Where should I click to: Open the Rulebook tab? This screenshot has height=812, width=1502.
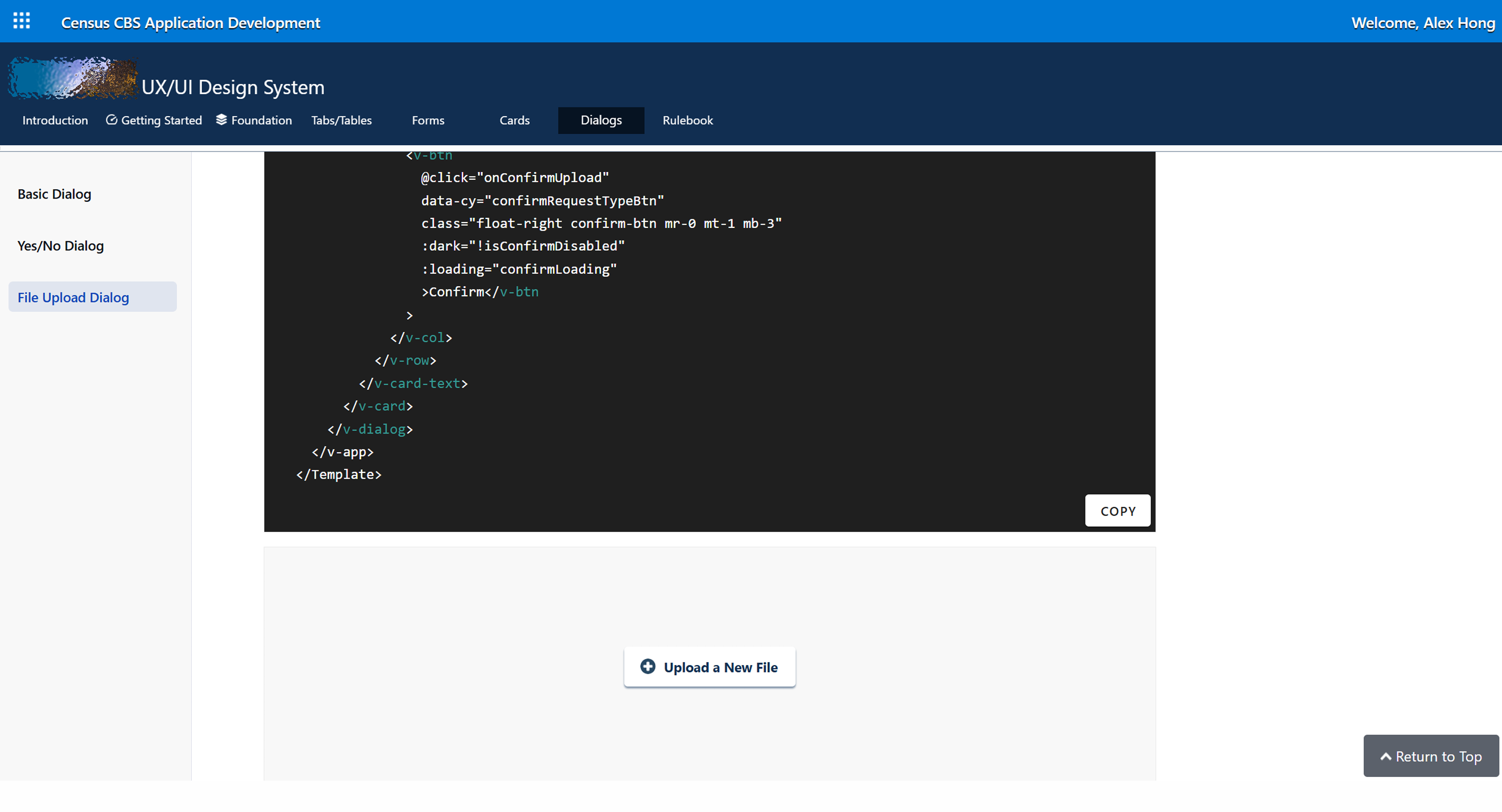[687, 120]
